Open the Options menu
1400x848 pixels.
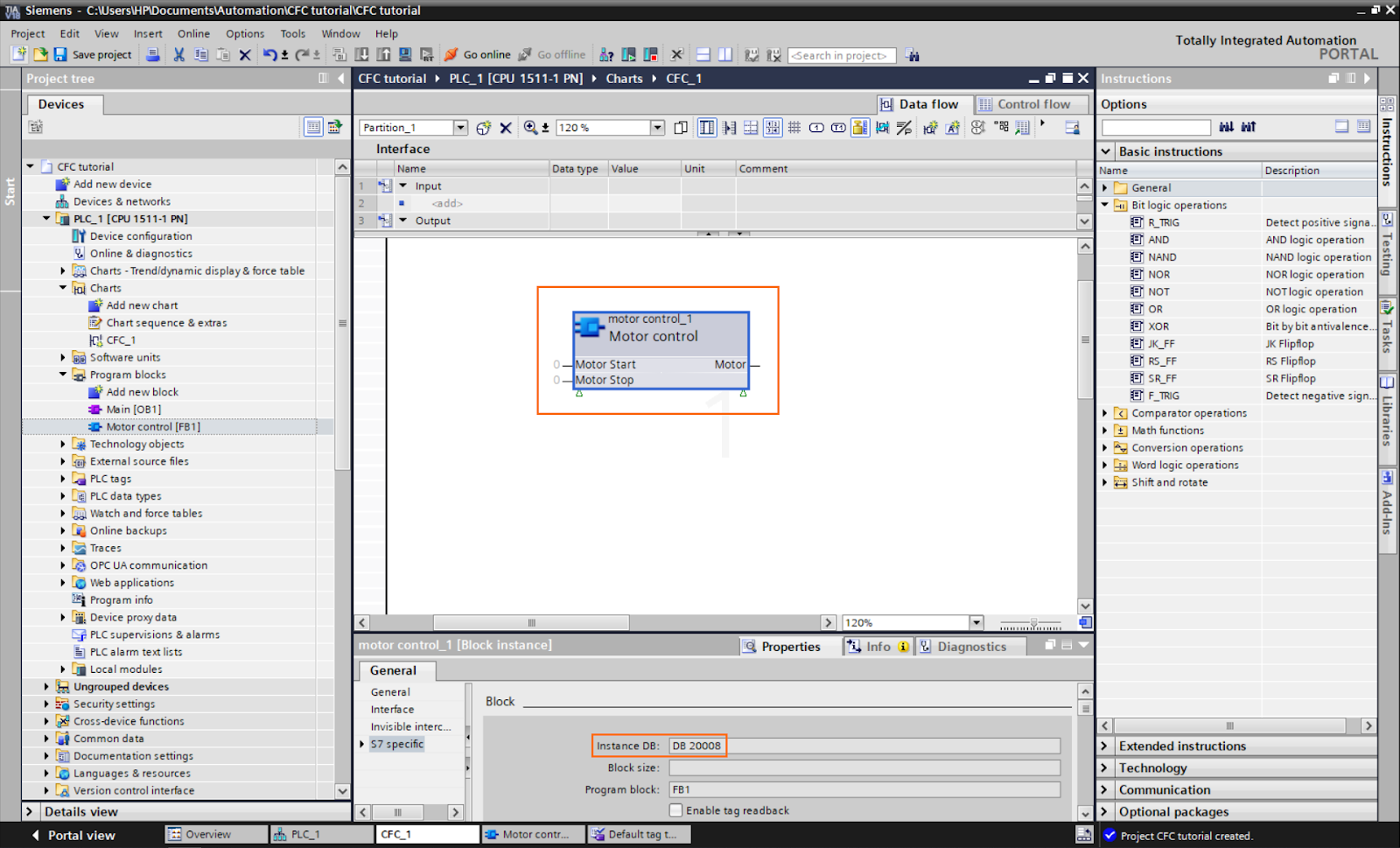click(244, 33)
